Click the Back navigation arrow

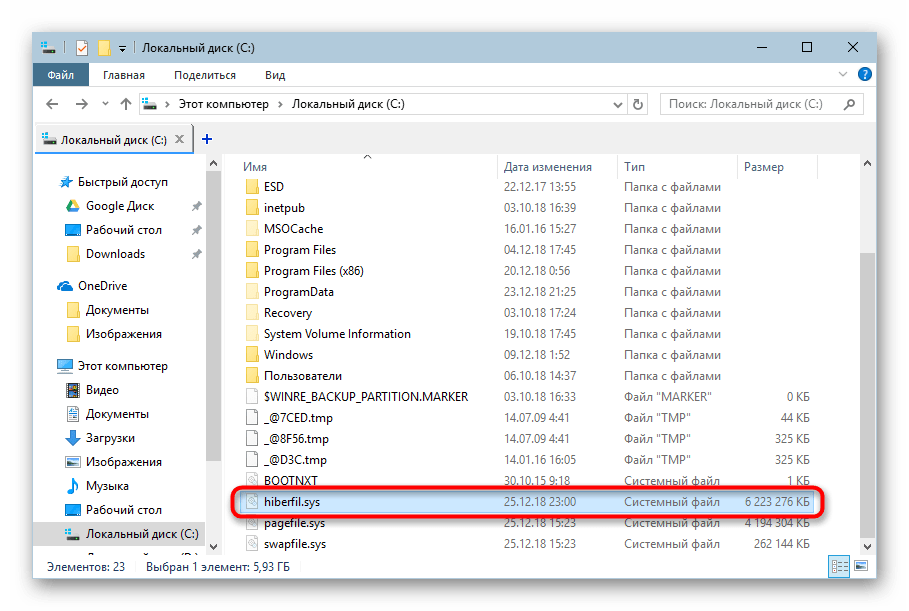(x=51, y=104)
